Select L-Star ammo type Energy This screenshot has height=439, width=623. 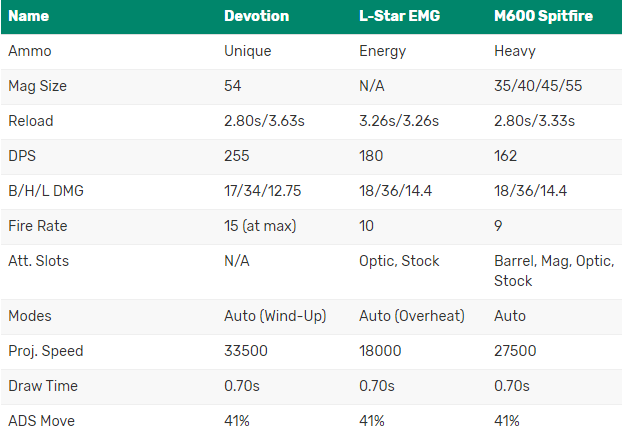click(383, 51)
